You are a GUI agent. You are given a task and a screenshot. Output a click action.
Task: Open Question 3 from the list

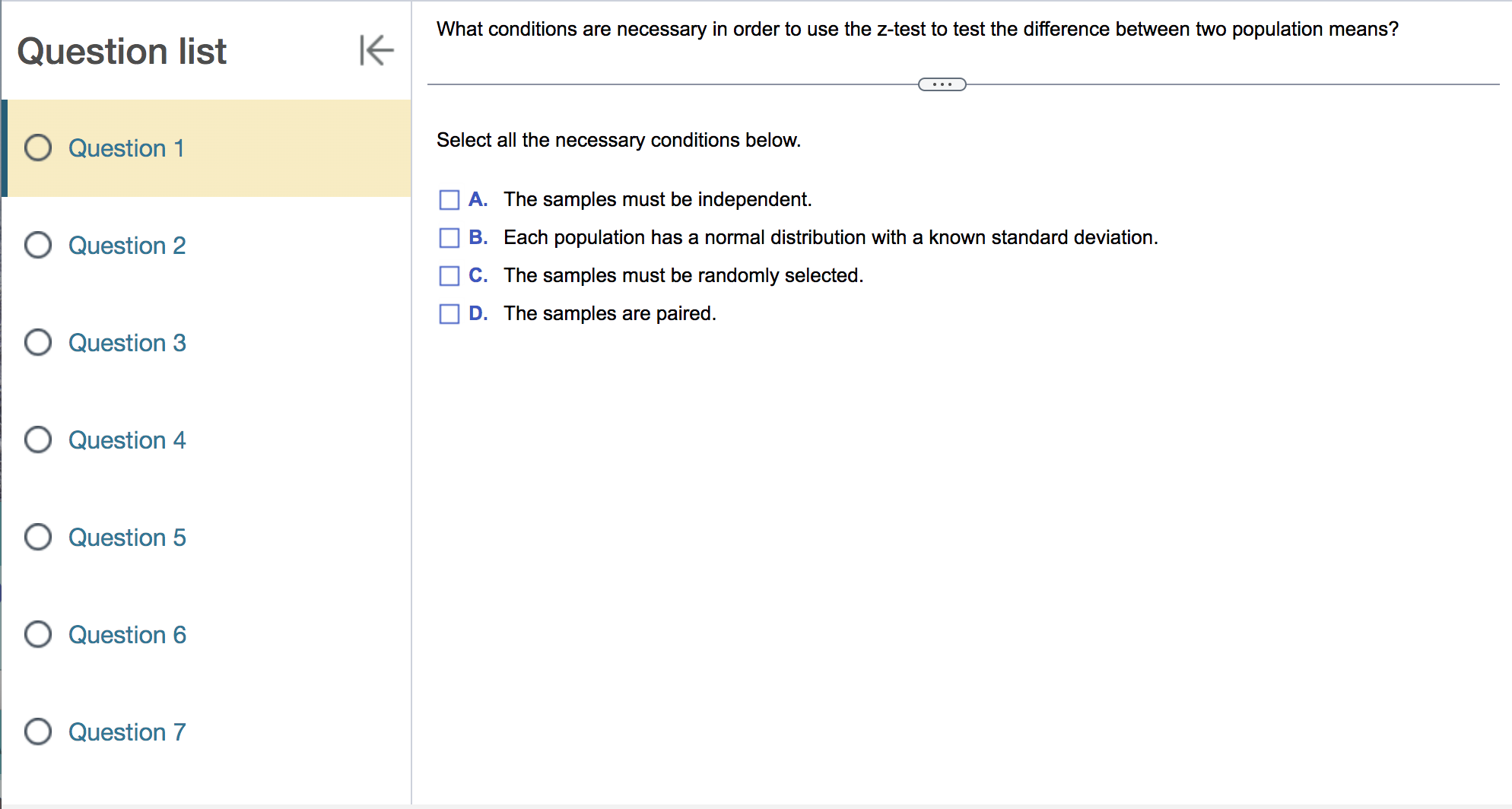point(127,342)
